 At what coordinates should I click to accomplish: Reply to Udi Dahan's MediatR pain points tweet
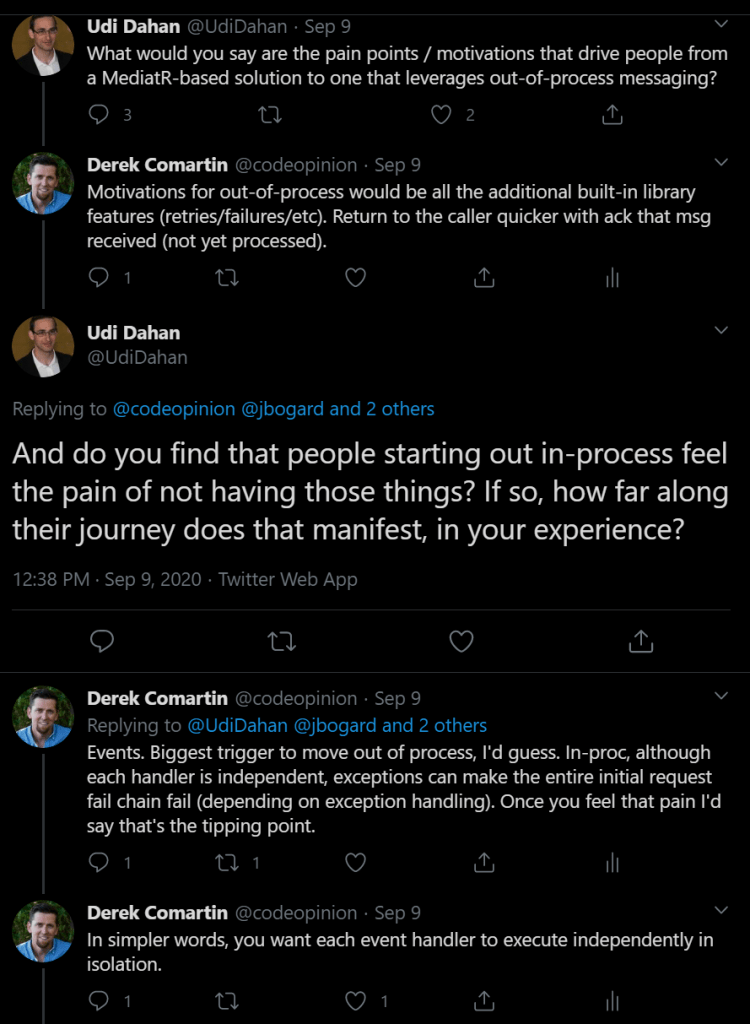pyautogui.click(x=99, y=115)
